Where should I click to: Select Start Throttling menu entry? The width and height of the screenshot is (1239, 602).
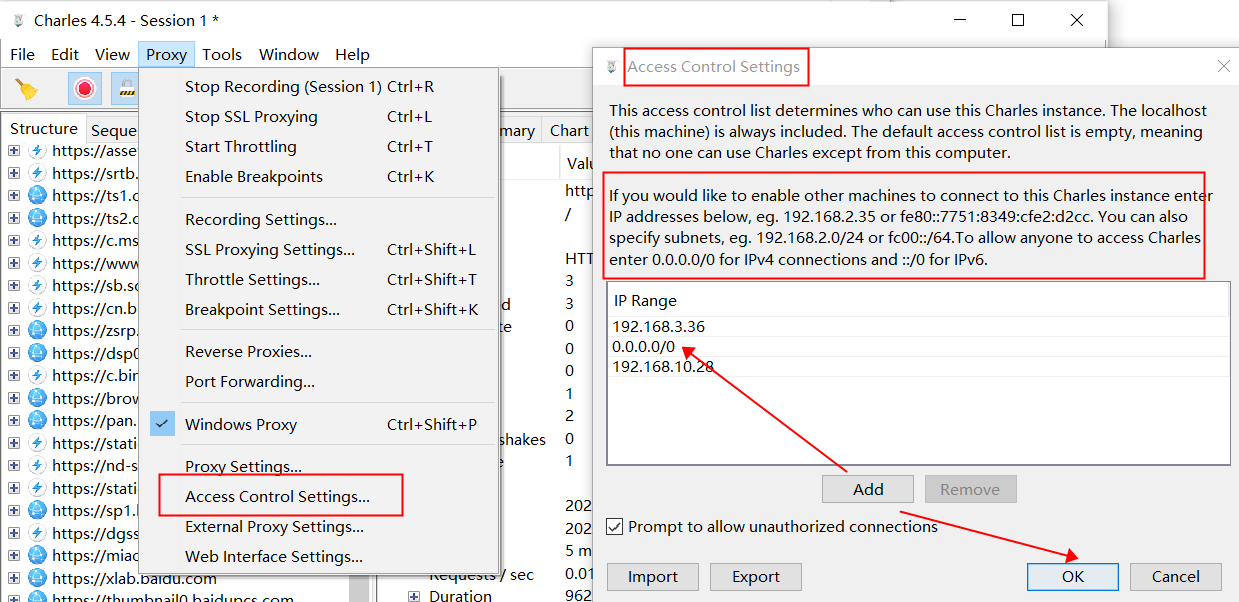click(x=241, y=146)
